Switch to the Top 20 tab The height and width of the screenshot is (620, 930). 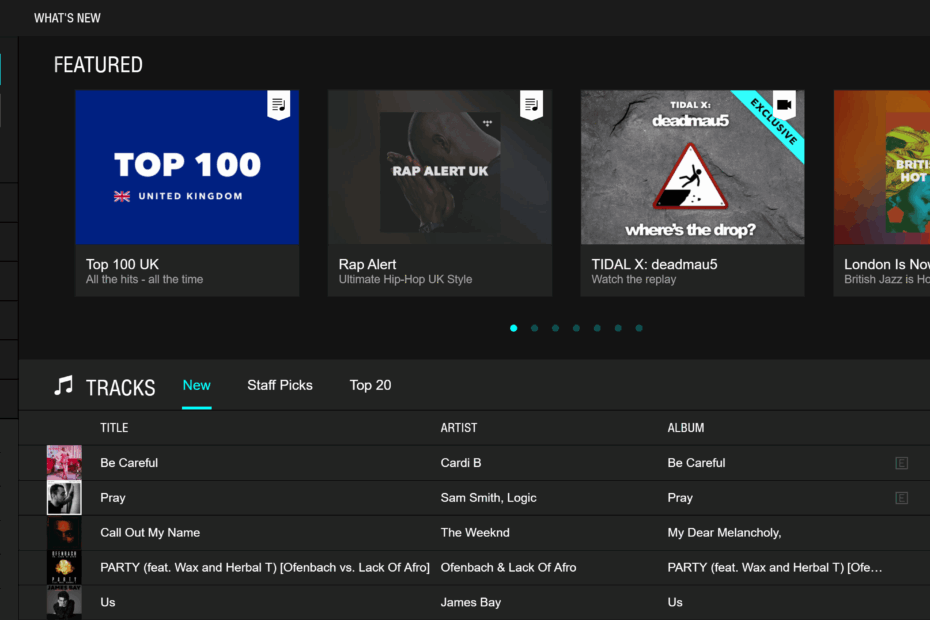click(x=371, y=385)
